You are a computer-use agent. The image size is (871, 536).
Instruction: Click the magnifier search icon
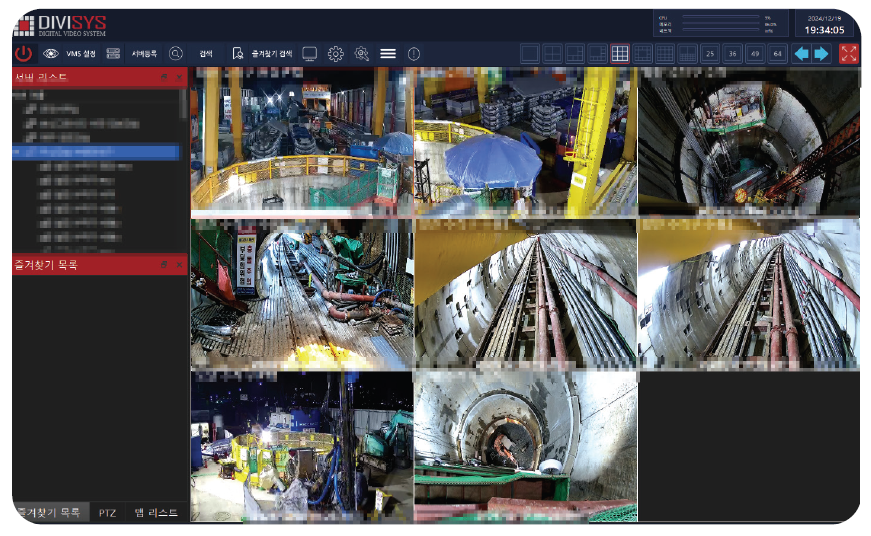coord(176,54)
